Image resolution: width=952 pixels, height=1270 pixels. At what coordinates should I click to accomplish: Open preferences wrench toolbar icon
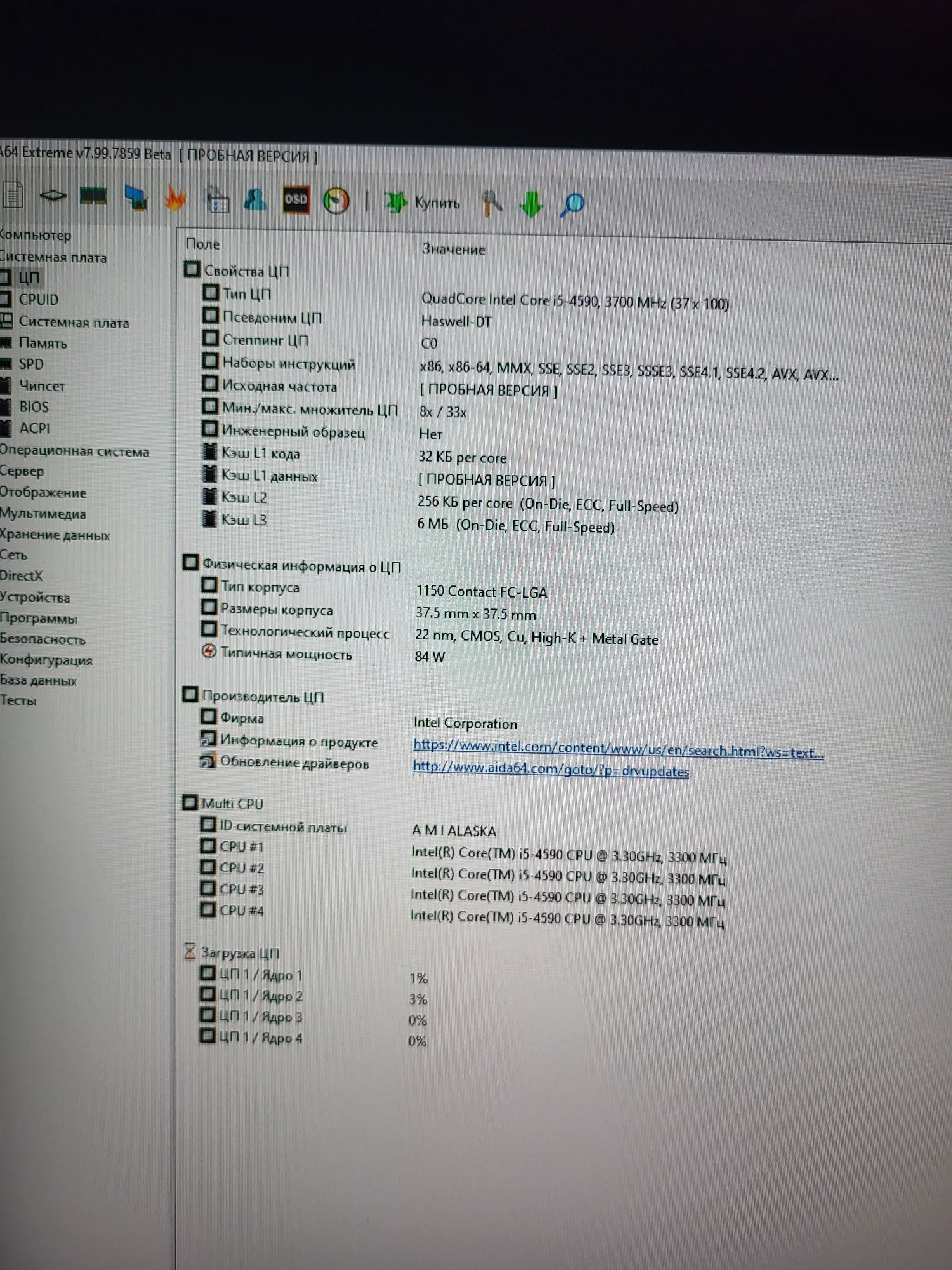point(491,204)
